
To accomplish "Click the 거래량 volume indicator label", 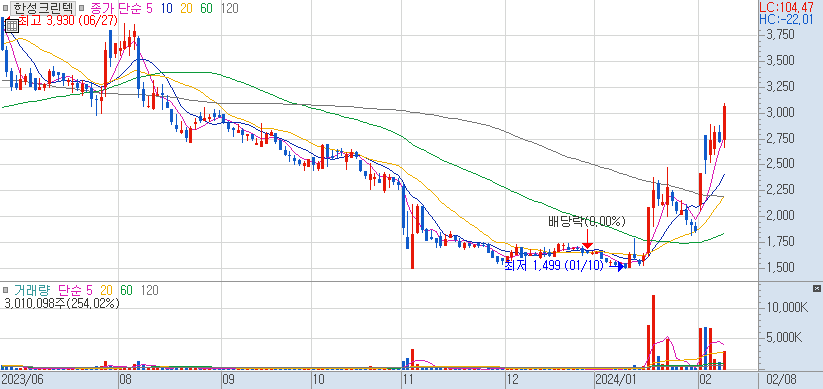I will [x=34, y=290].
